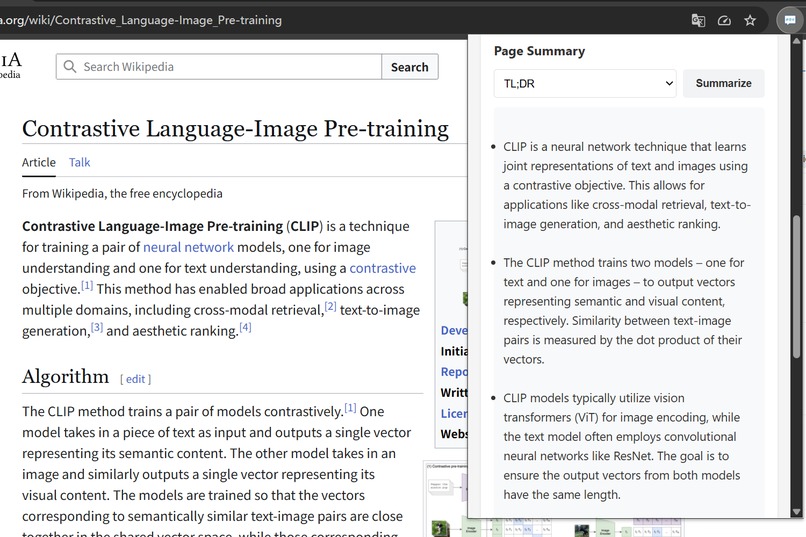Focus the Search Wikipedia input field
The height and width of the screenshot is (537, 806).
click(x=219, y=67)
